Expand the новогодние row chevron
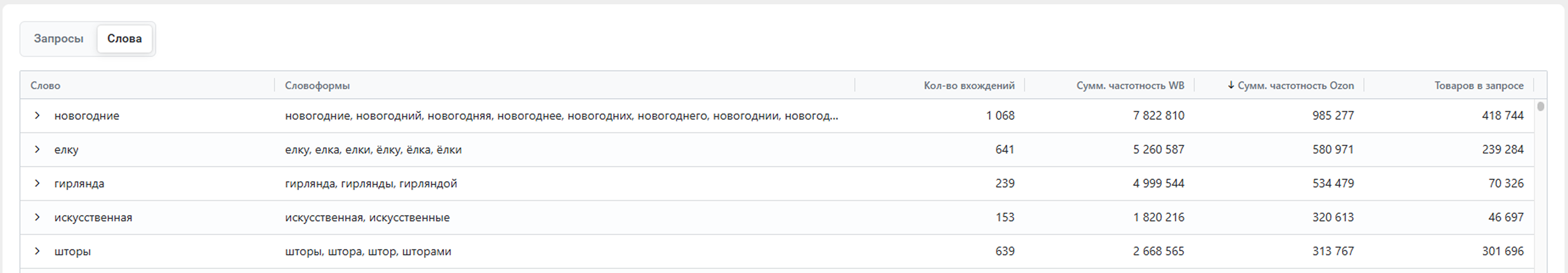 [x=37, y=116]
